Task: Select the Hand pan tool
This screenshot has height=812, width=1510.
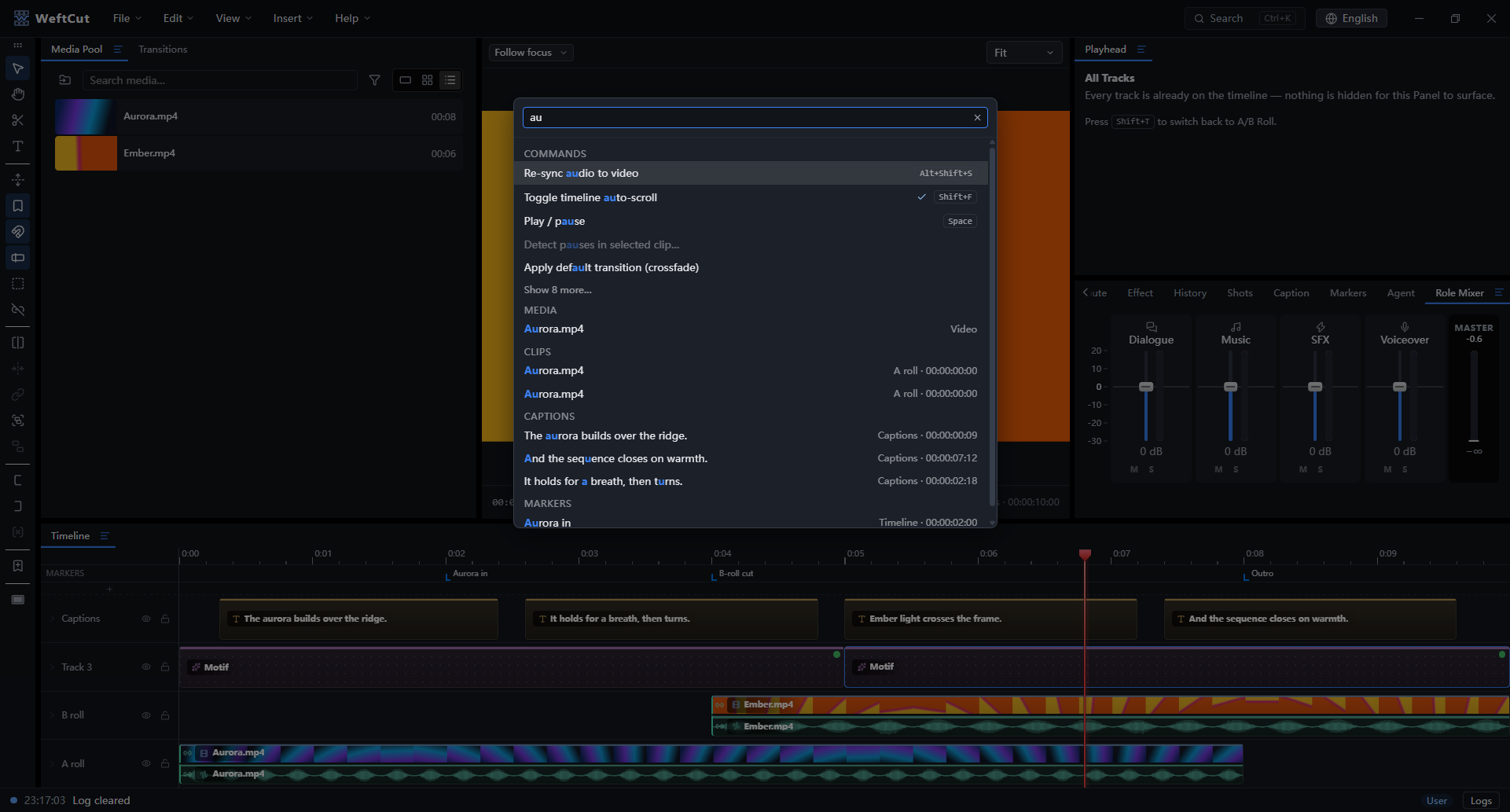Action: 17,94
